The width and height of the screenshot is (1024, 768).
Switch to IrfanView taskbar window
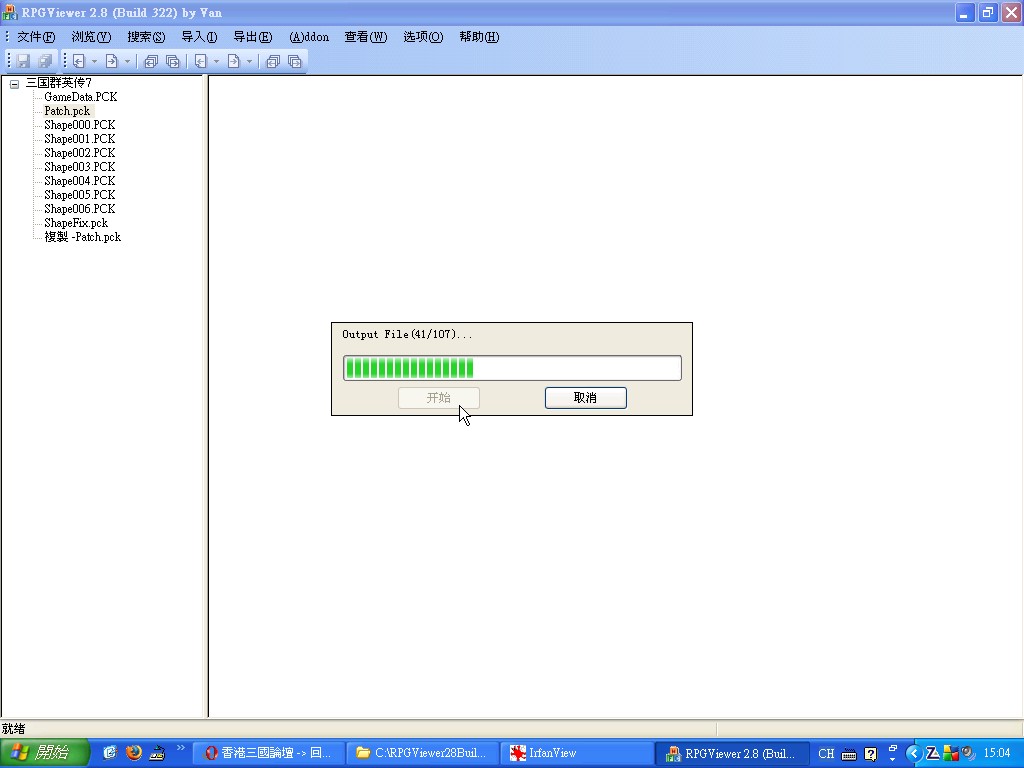[576, 753]
